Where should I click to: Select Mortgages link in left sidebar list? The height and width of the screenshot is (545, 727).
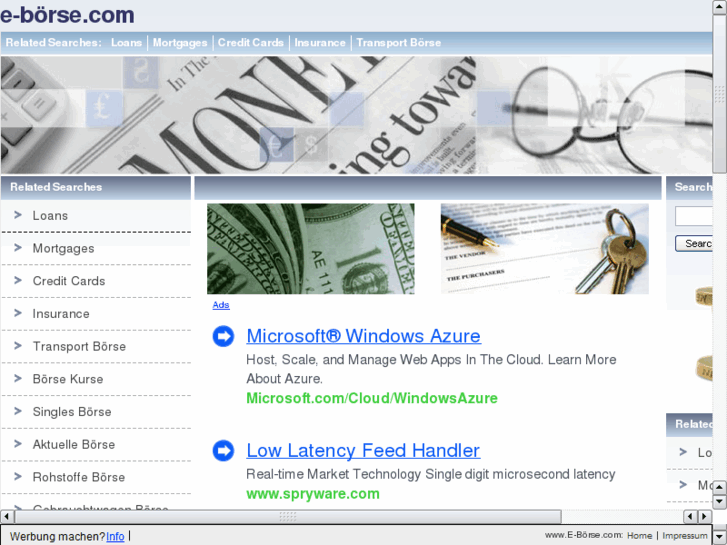63,249
